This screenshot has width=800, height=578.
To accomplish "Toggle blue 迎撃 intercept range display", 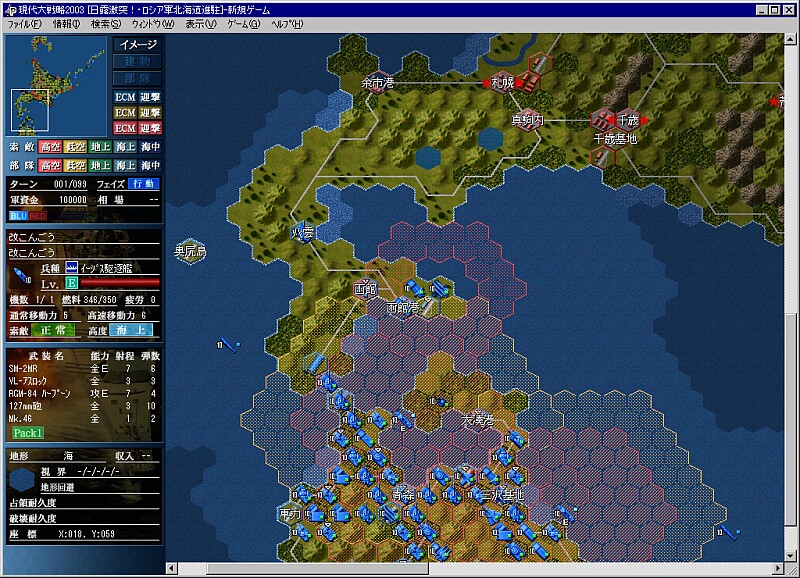I will coord(151,97).
